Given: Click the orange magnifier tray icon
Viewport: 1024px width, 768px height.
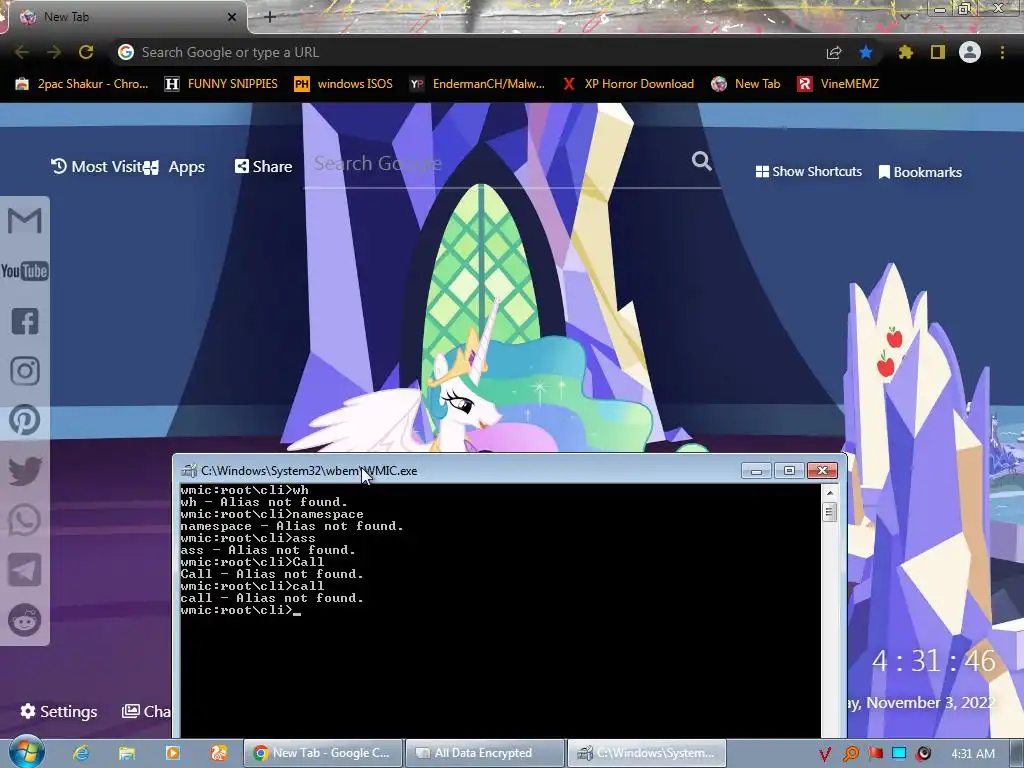Looking at the screenshot, I should click(x=850, y=754).
